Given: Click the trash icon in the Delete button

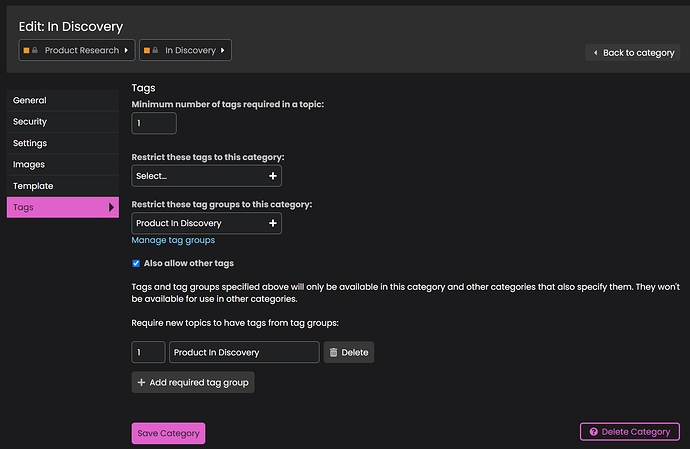Looking at the screenshot, I should pos(334,352).
